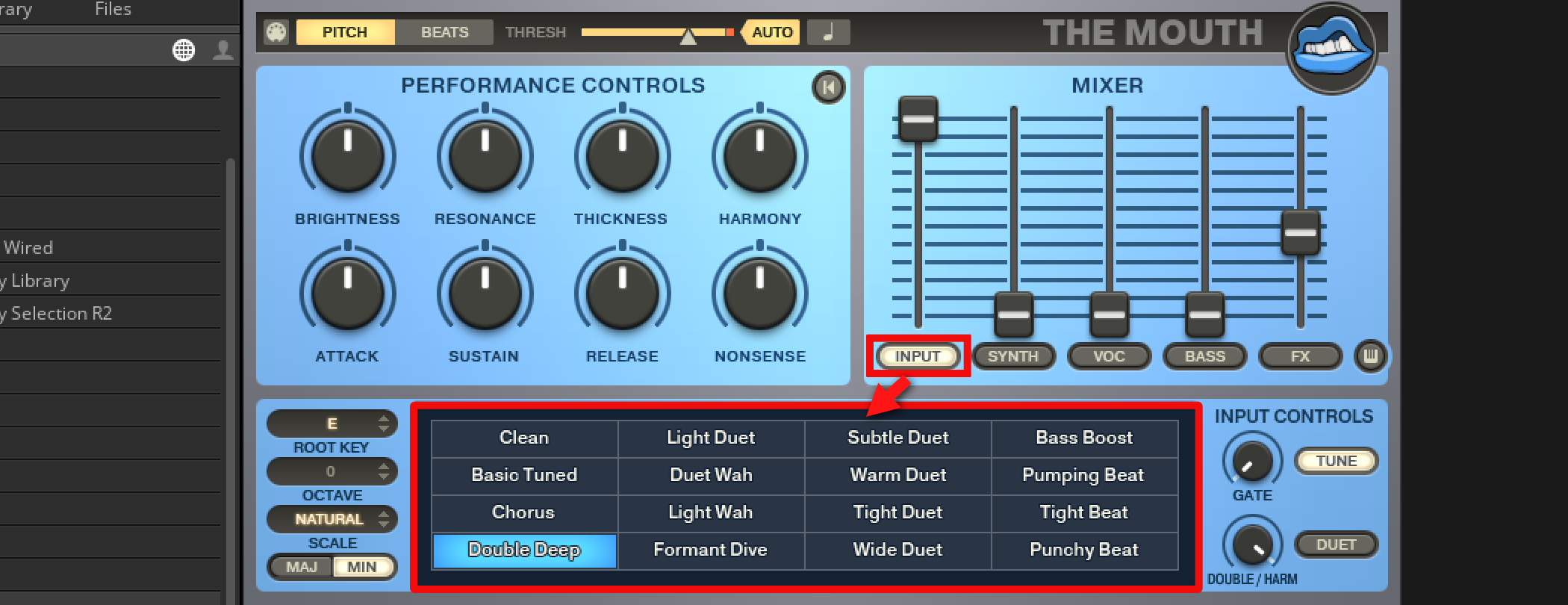Viewport: 1568px width, 605px height.
Task: Click the SUSTAIN knob
Action: pyautogui.click(x=485, y=293)
